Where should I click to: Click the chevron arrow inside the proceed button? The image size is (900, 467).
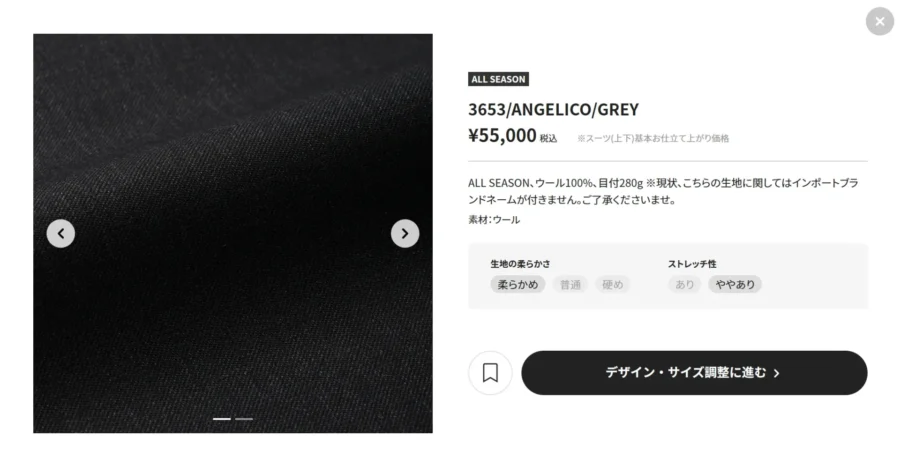click(x=777, y=373)
